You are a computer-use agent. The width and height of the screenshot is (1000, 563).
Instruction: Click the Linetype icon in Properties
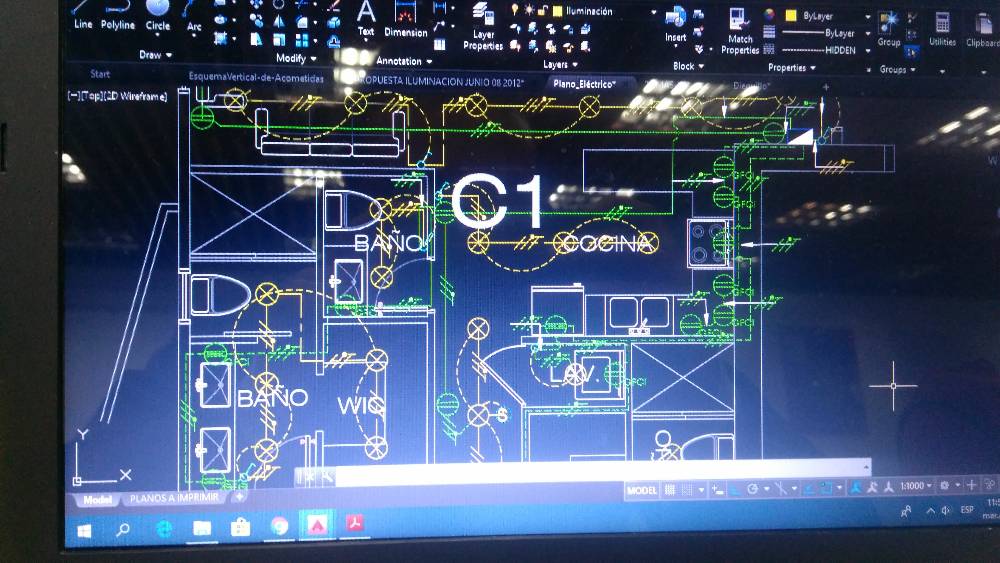[769, 48]
